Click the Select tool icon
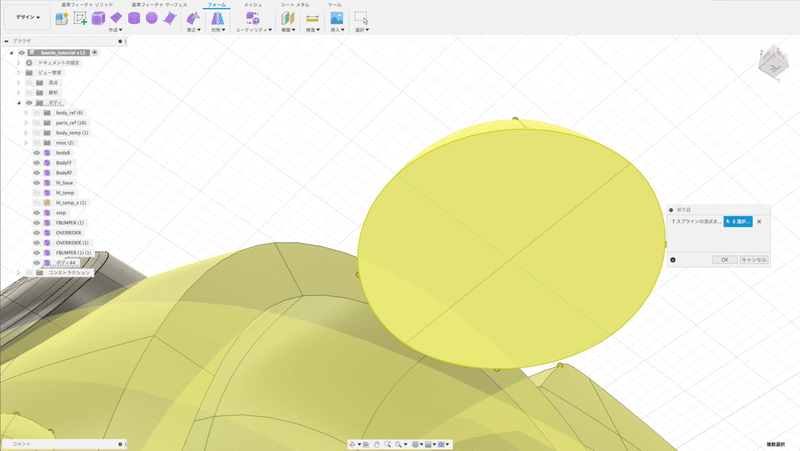Viewport: 800px width, 451px height. (361, 18)
